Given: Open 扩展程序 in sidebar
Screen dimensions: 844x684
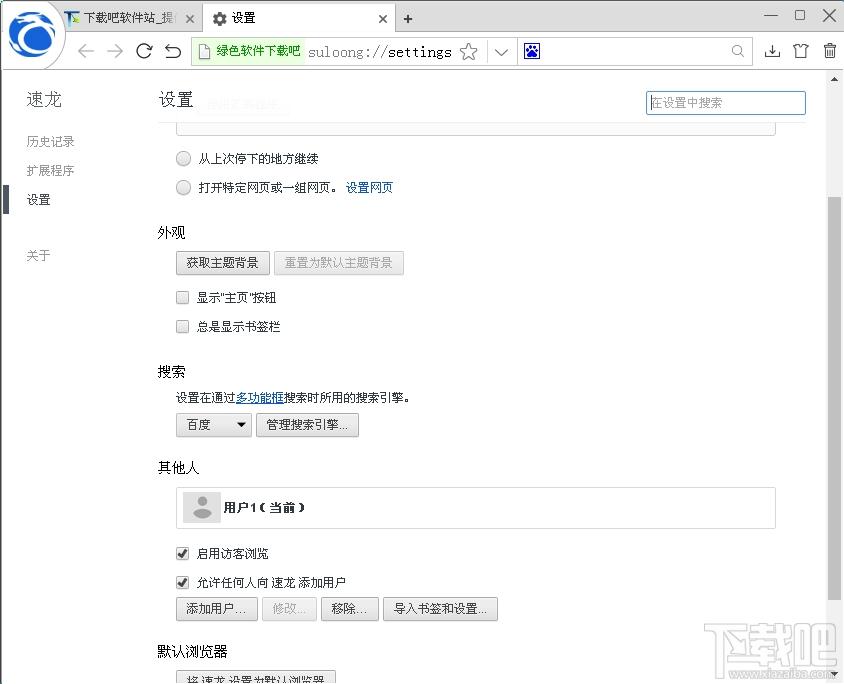Looking at the screenshot, I should click(51, 171).
